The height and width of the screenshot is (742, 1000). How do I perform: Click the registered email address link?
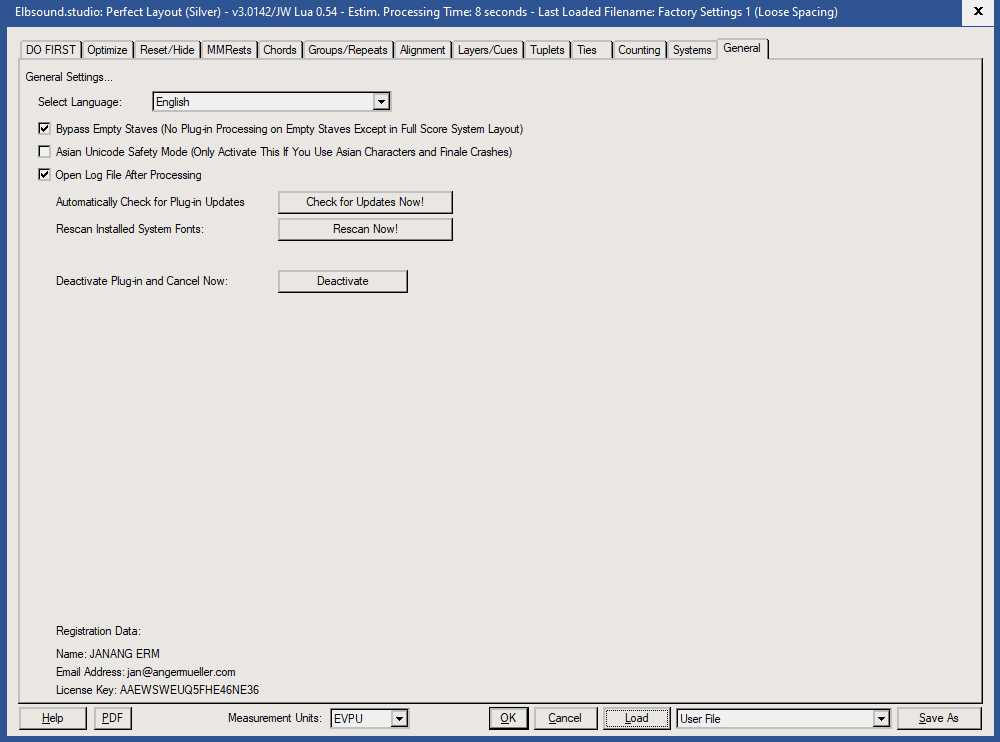181,672
